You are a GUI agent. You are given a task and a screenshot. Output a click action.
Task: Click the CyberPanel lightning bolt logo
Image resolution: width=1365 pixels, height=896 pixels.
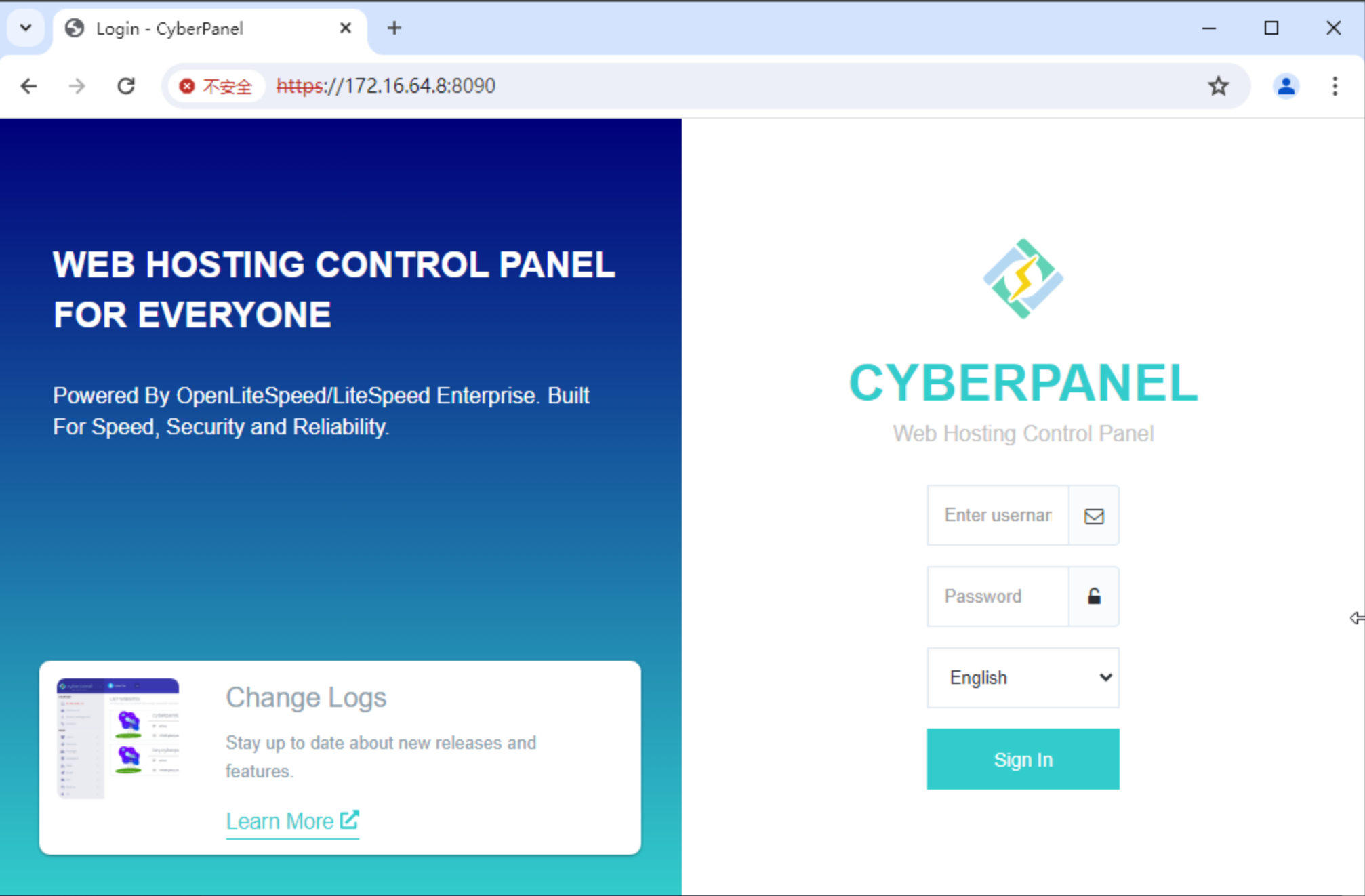click(1022, 281)
